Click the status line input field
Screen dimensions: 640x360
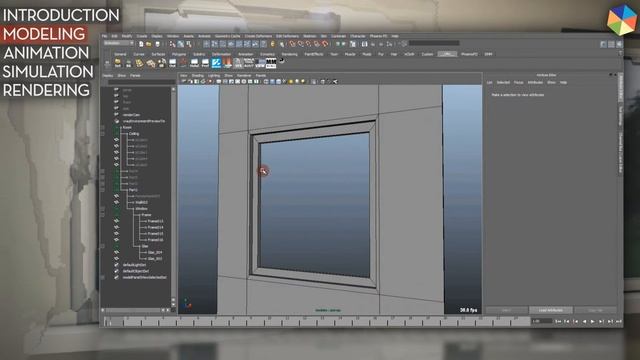434,43
